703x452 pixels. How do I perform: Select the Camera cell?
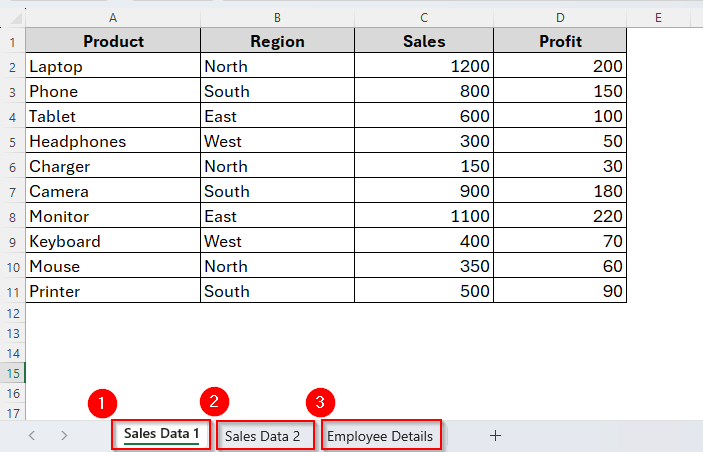point(113,191)
